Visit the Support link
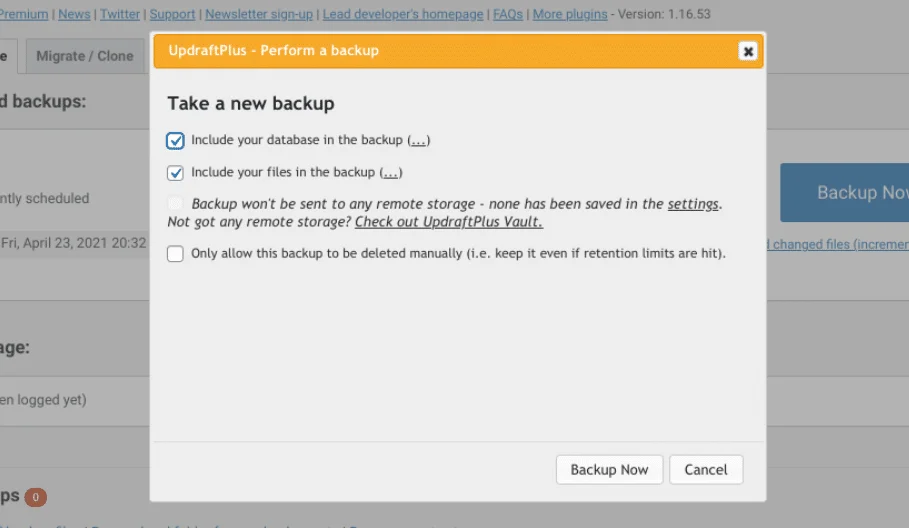Viewport: 909px width, 528px height. 172,15
